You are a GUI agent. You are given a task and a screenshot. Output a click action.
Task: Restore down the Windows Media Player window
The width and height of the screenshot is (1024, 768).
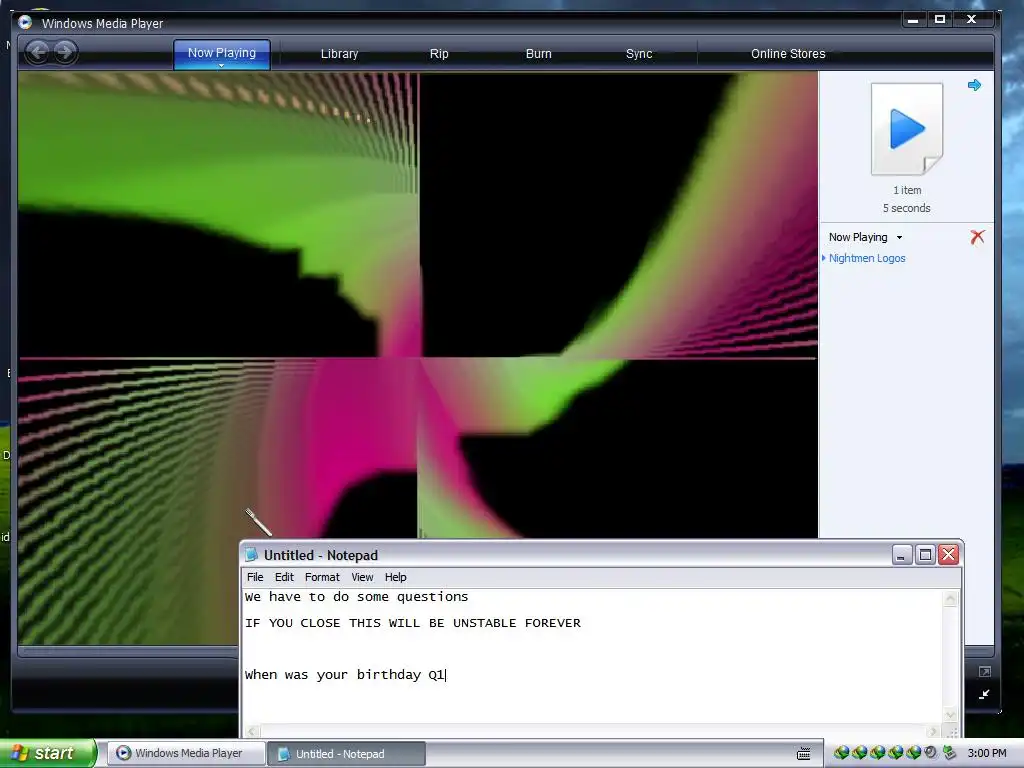point(940,20)
